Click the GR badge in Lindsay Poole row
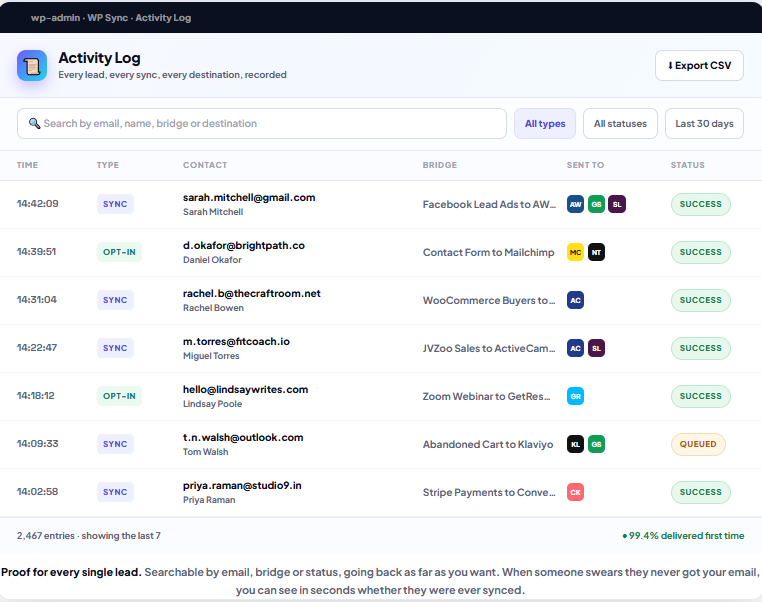The image size is (762, 602). 575,396
